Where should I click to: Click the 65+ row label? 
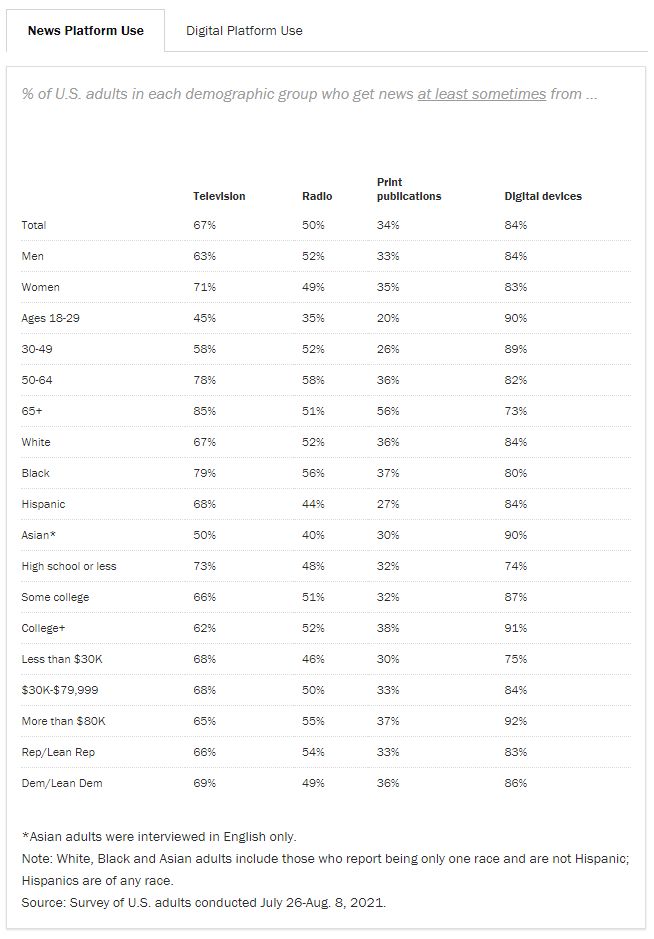tap(32, 411)
